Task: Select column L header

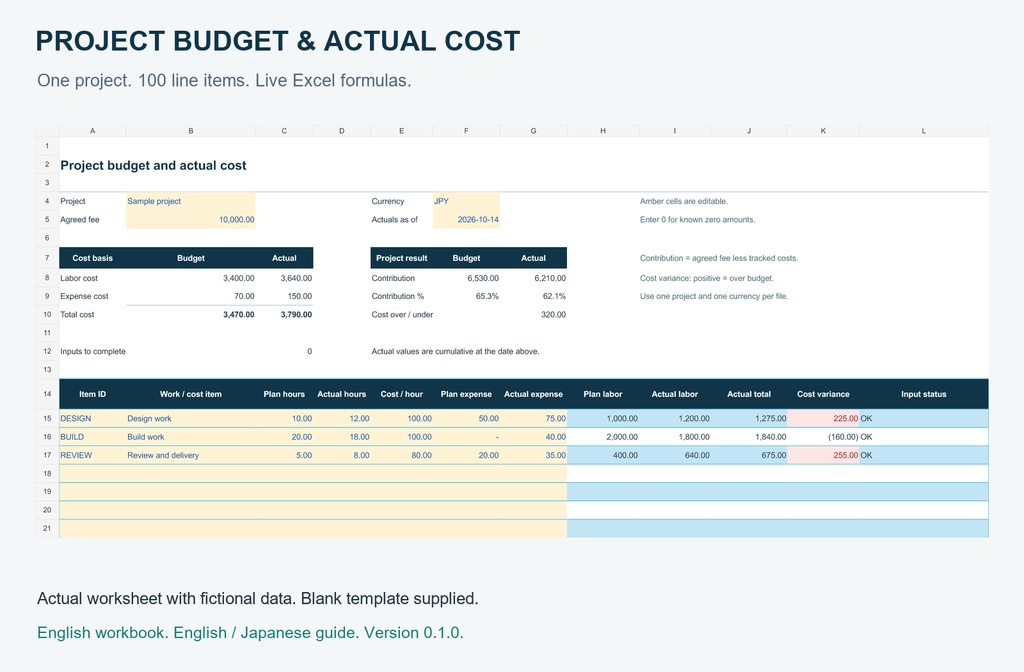Action: tap(923, 131)
